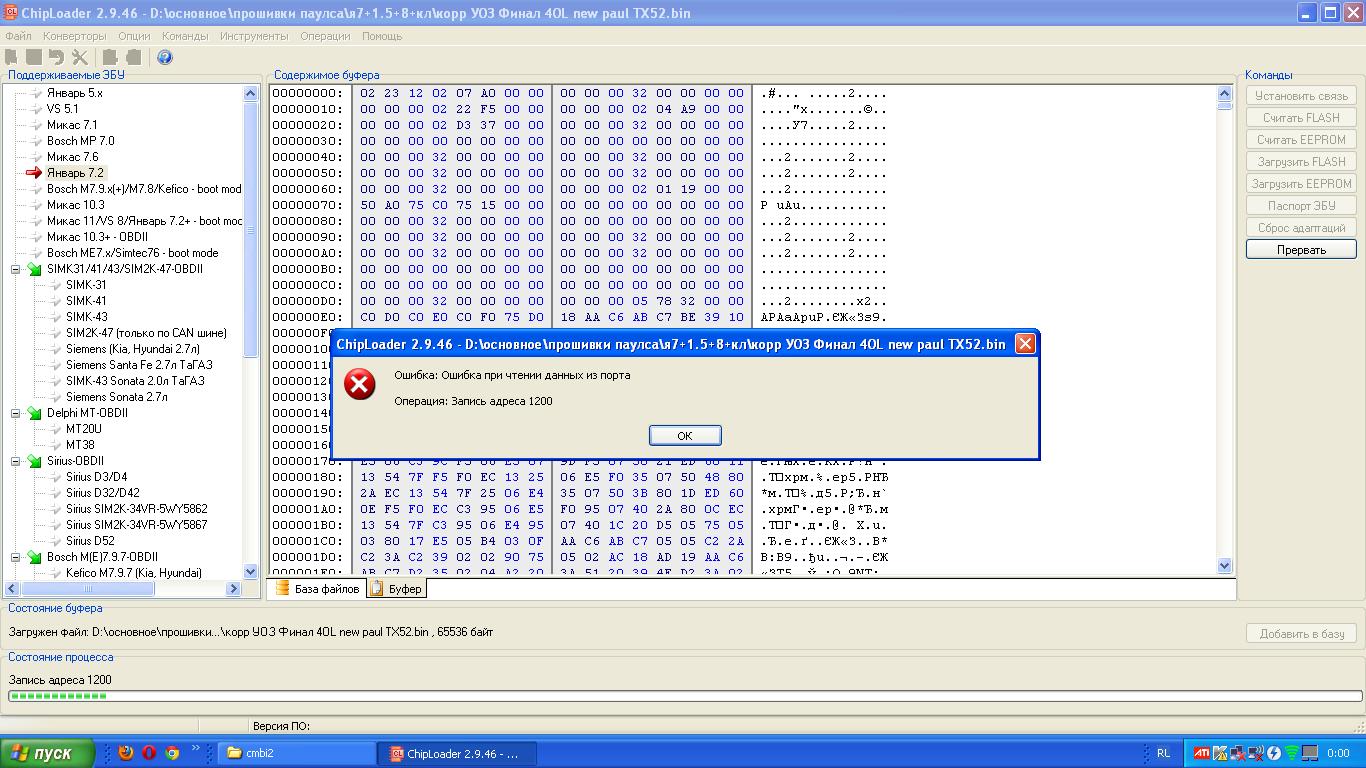Open Chrome from the quick launch bar

pos(172,753)
